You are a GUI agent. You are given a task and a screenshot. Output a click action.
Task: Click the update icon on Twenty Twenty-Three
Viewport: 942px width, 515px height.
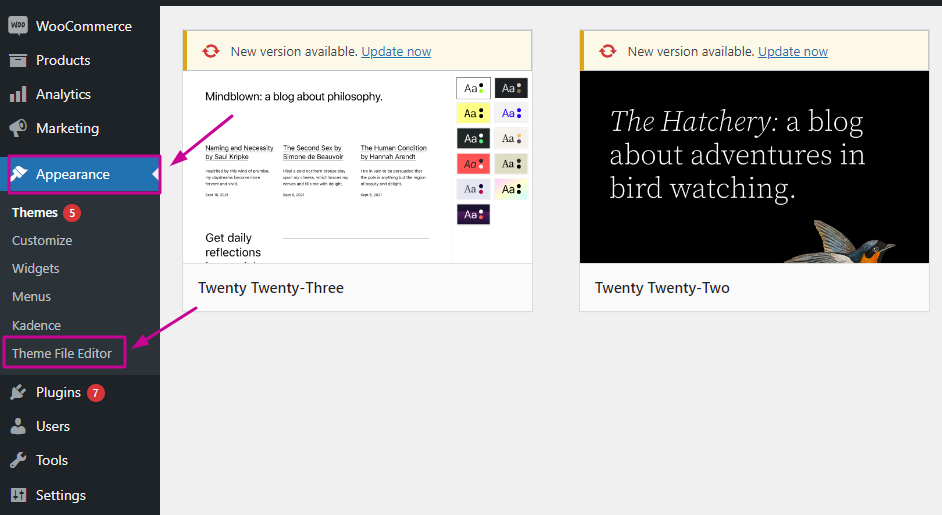[x=211, y=51]
